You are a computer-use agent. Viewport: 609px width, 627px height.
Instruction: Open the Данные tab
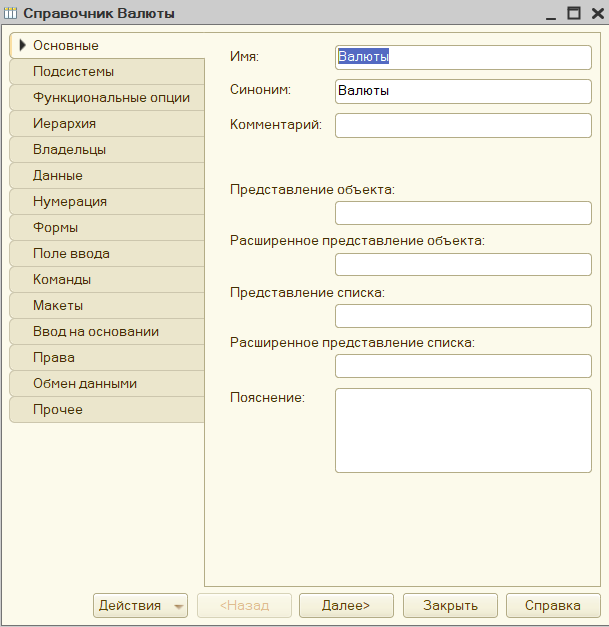pos(106,176)
